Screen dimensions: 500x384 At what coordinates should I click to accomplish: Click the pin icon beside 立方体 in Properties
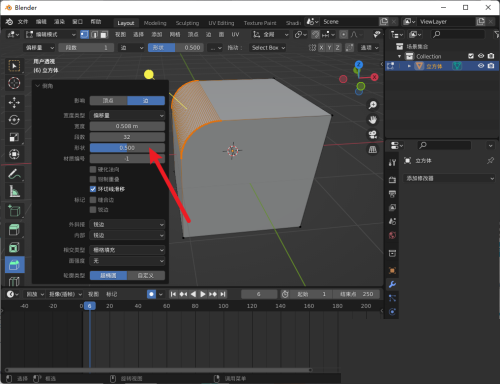click(x=490, y=161)
